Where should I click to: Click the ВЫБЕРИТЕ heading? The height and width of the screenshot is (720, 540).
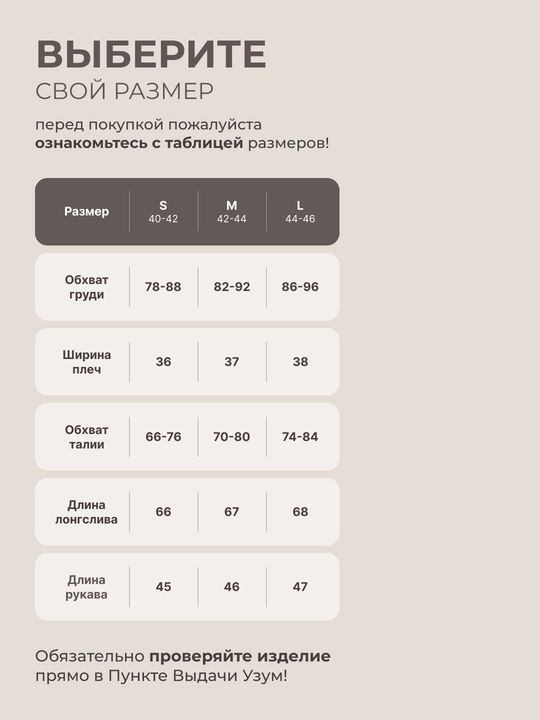tap(151, 54)
